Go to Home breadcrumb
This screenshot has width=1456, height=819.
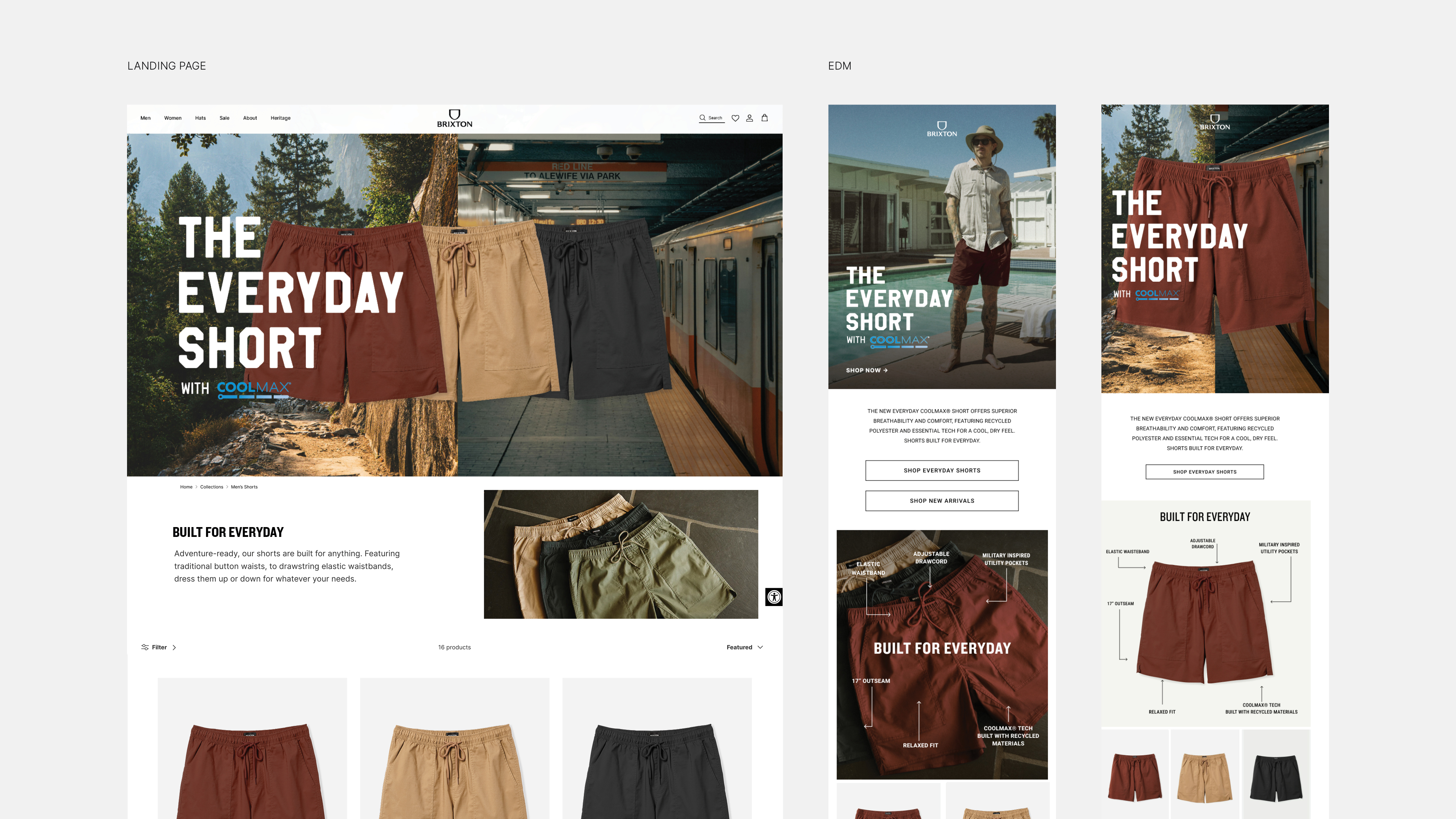[186, 487]
